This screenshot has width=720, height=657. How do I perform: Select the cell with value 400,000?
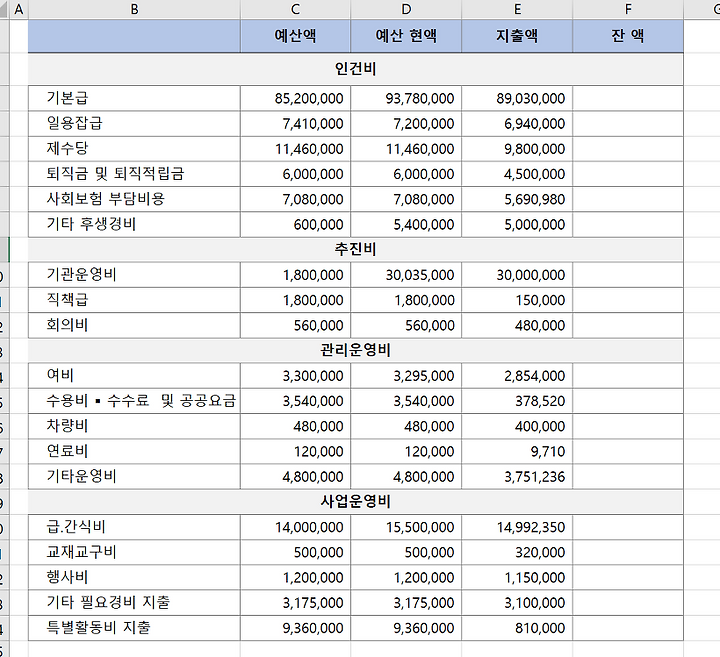[x=518, y=426]
